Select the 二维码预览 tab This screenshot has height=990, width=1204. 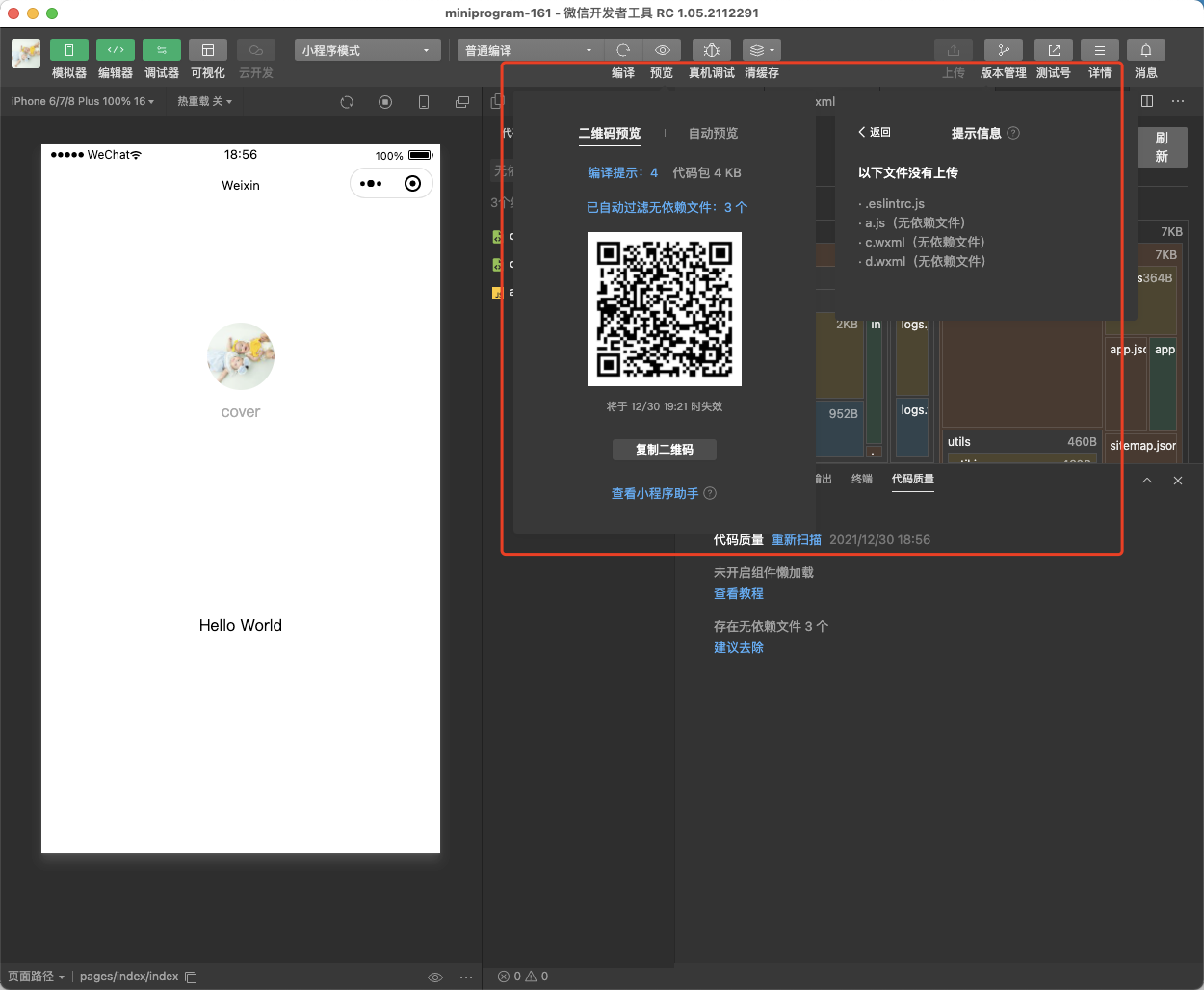610,134
